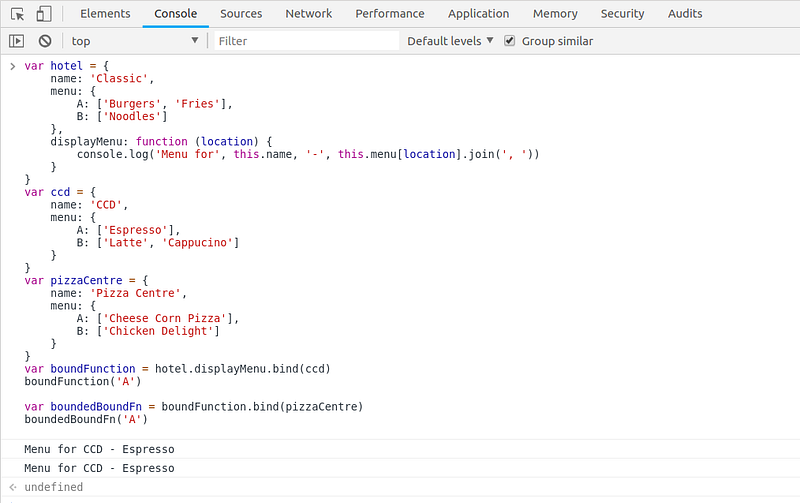The height and width of the screenshot is (503, 800).
Task: Clear the console with the ban icon
Action: (45, 41)
